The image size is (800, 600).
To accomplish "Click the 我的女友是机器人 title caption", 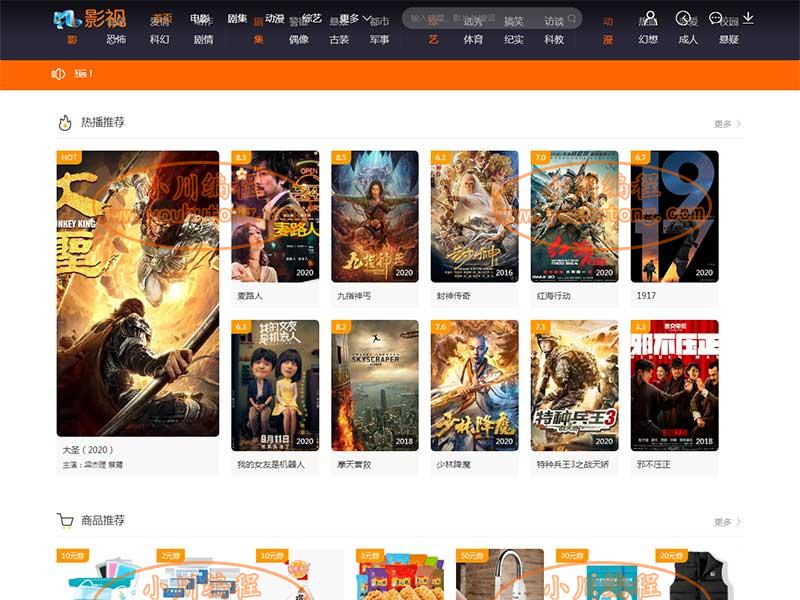I will (271, 465).
